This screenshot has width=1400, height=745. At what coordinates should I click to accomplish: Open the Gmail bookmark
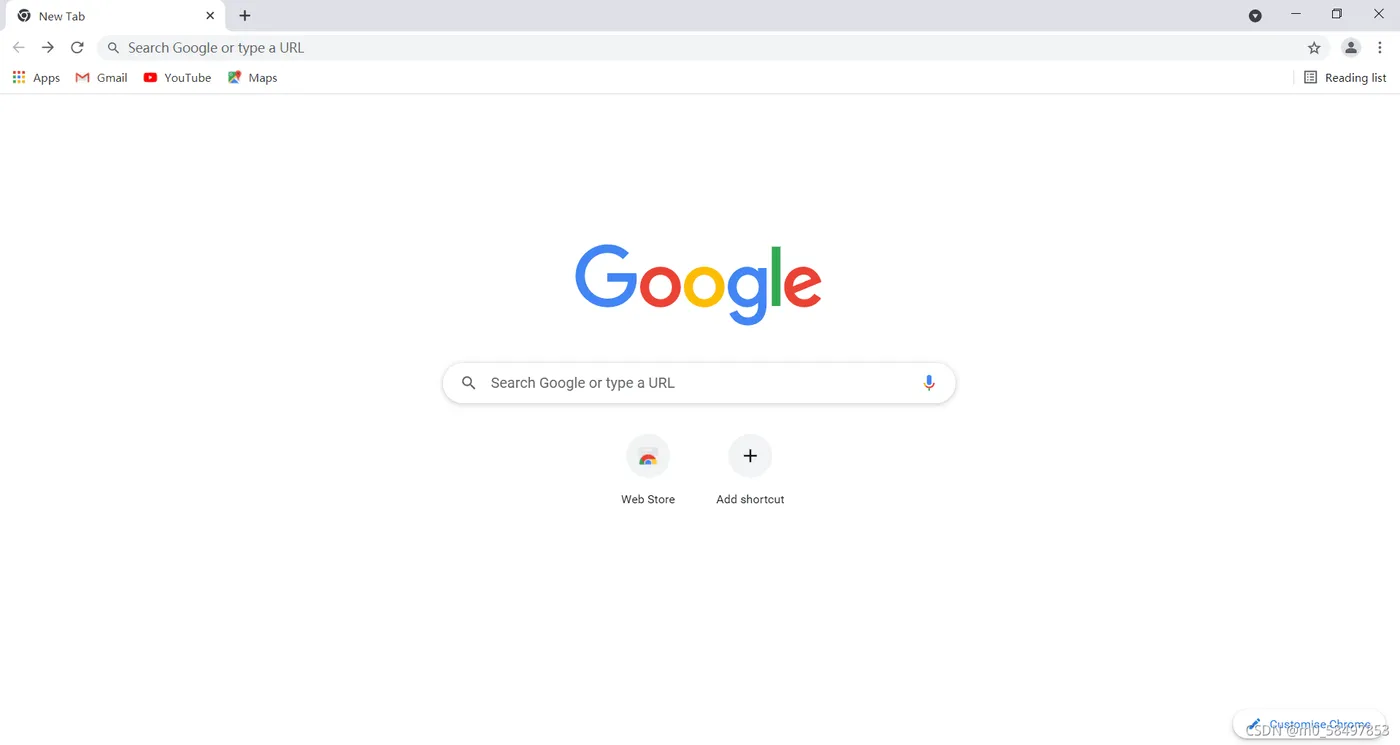101,77
